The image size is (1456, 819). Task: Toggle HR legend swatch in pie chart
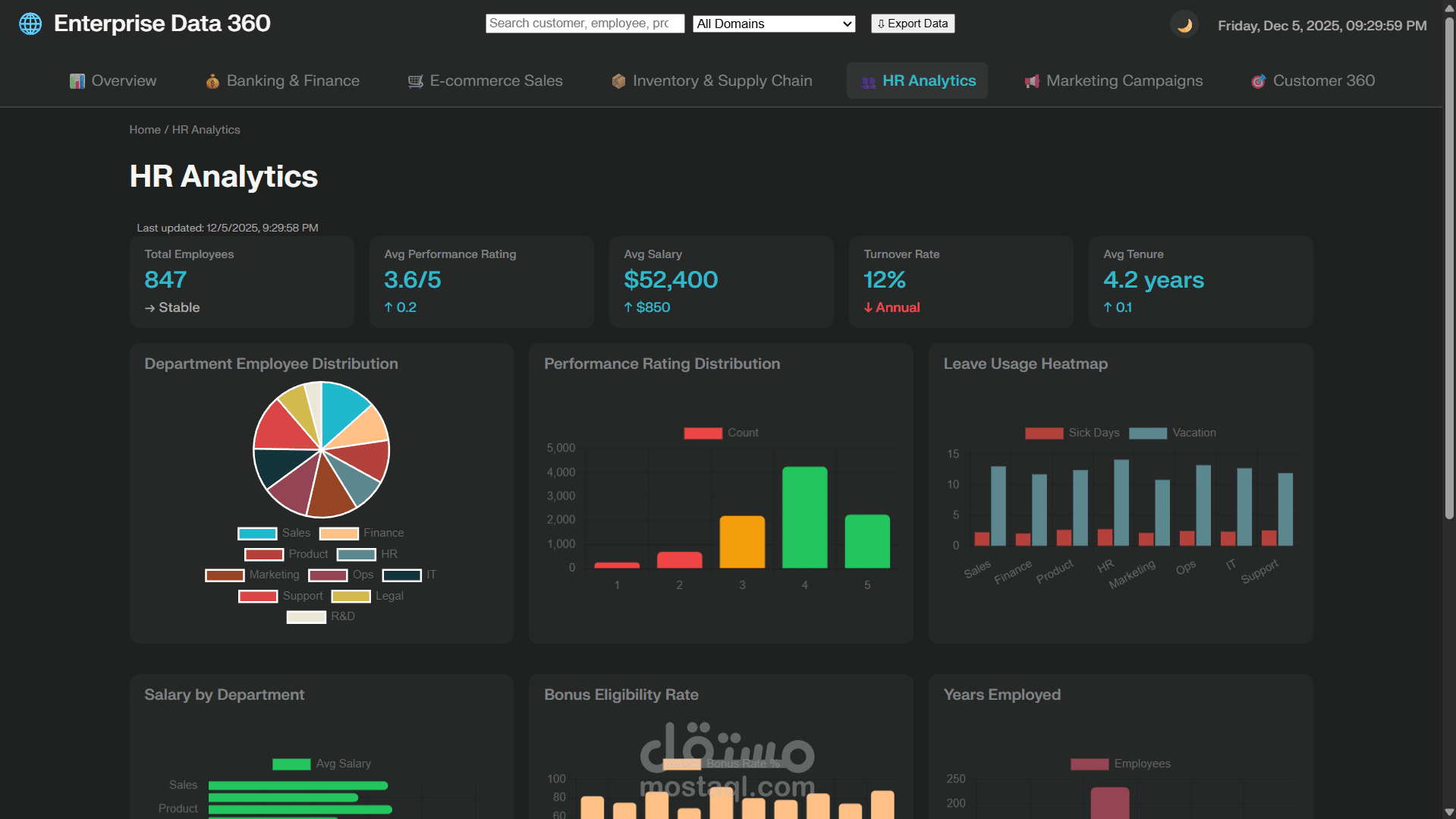357,554
